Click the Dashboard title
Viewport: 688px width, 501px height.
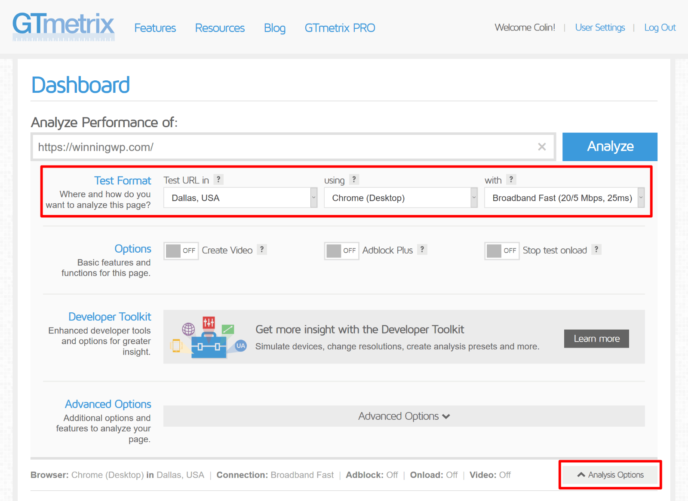pos(81,85)
